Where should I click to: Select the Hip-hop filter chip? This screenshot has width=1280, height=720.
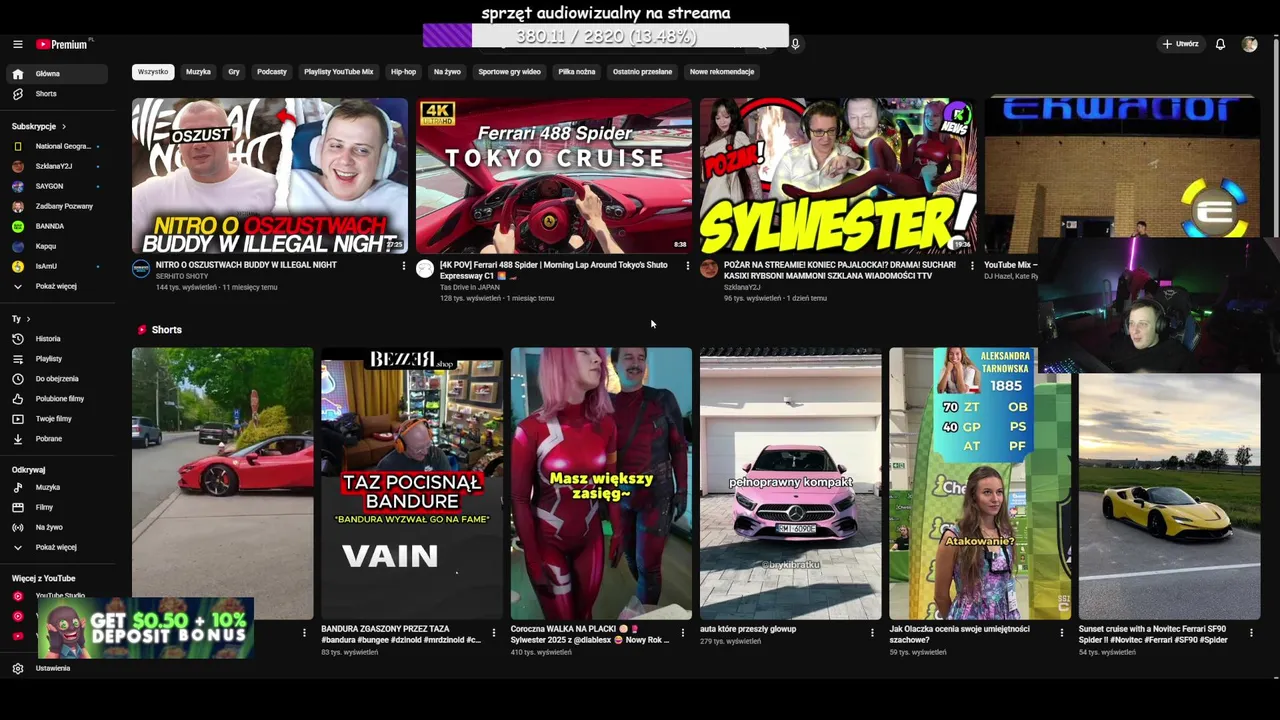click(403, 72)
